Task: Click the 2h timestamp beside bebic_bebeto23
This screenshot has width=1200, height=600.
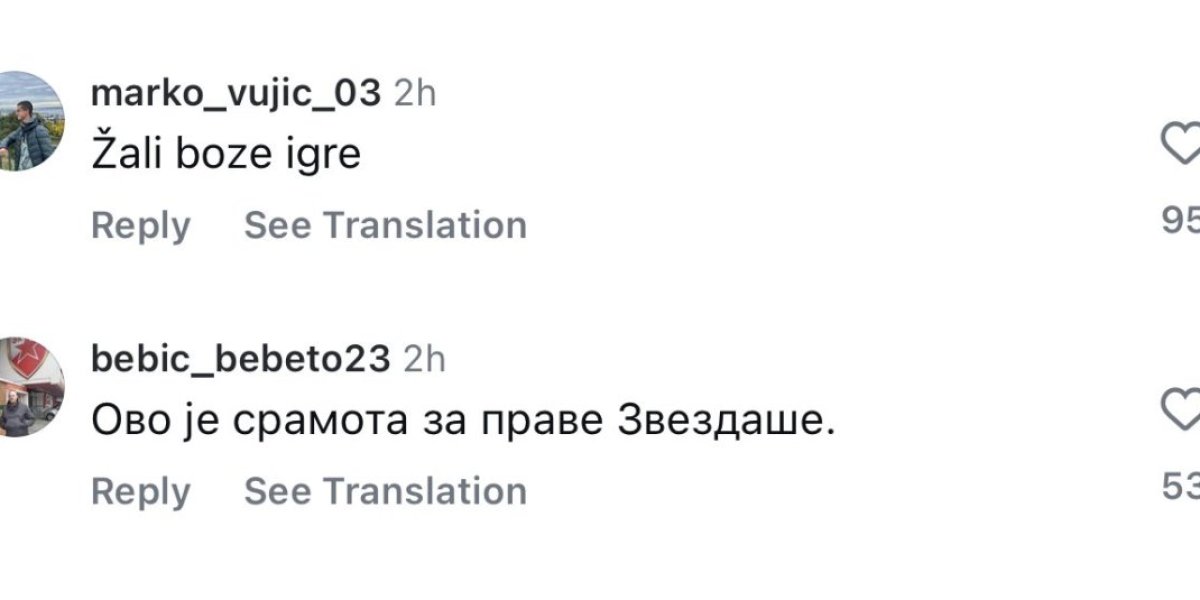Action: click(424, 359)
